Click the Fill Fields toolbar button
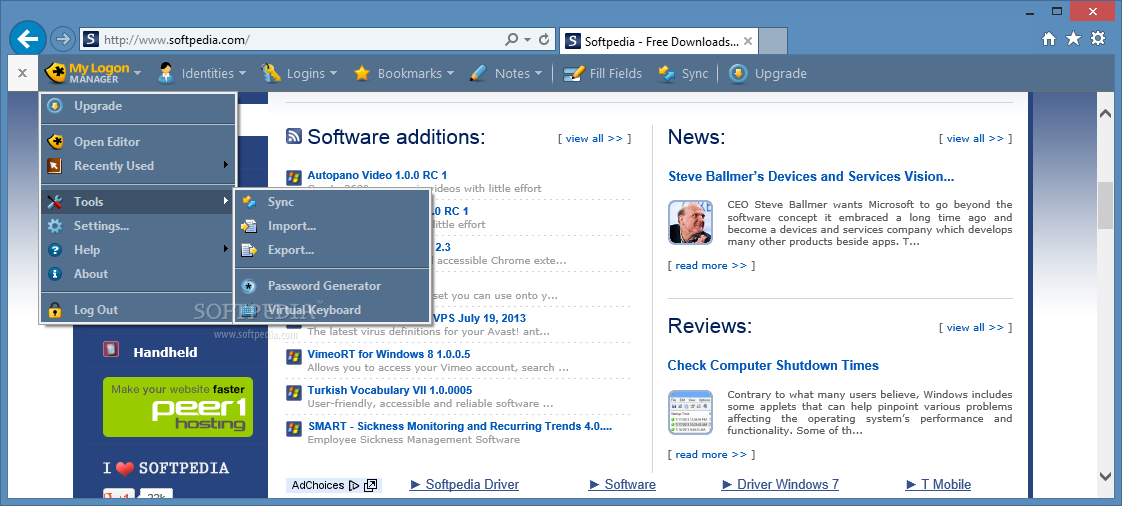 click(603, 73)
